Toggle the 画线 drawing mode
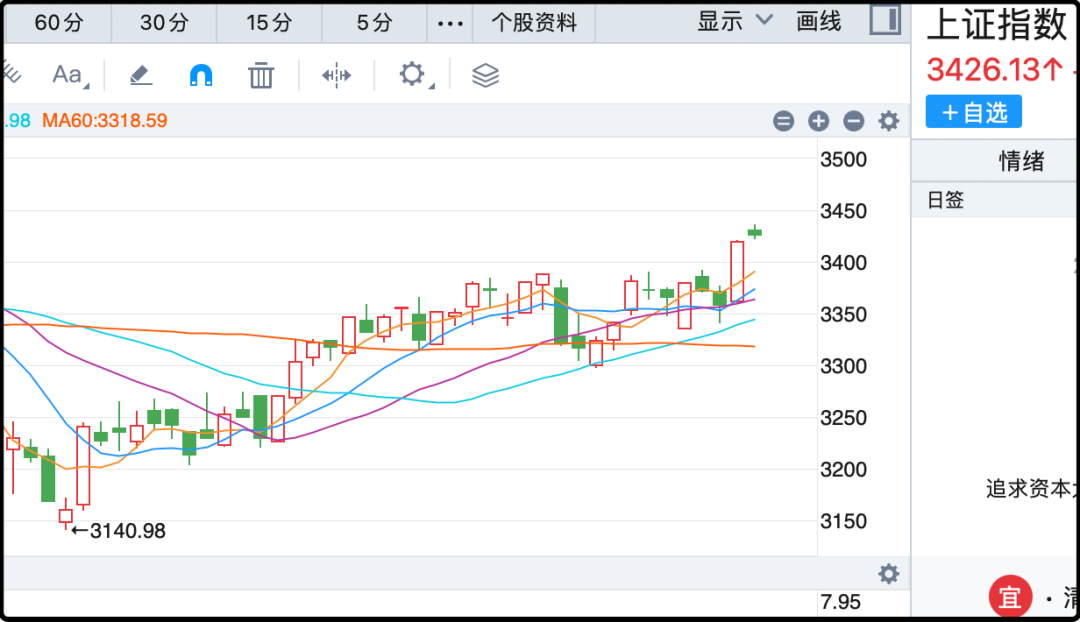The width and height of the screenshot is (1080, 622). pos(819,21)
